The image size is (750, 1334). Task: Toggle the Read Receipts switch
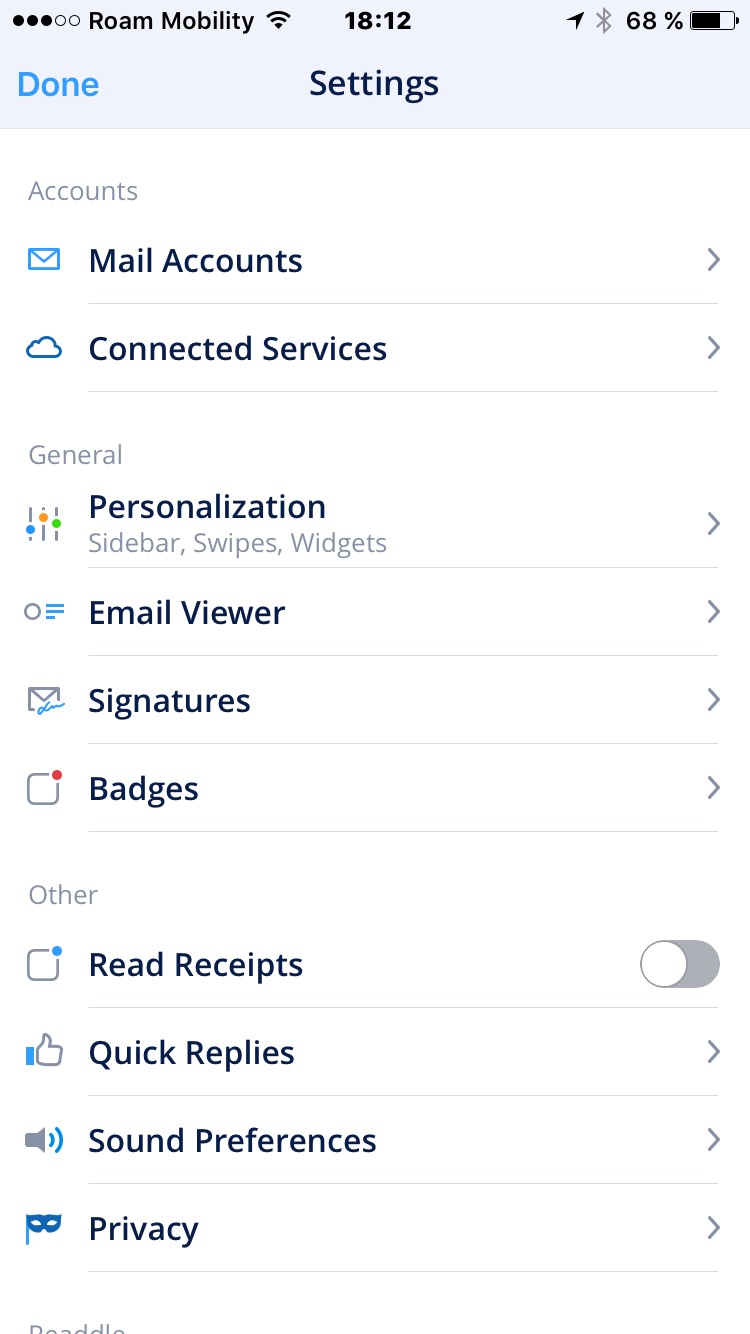click(x=679, y=965)
